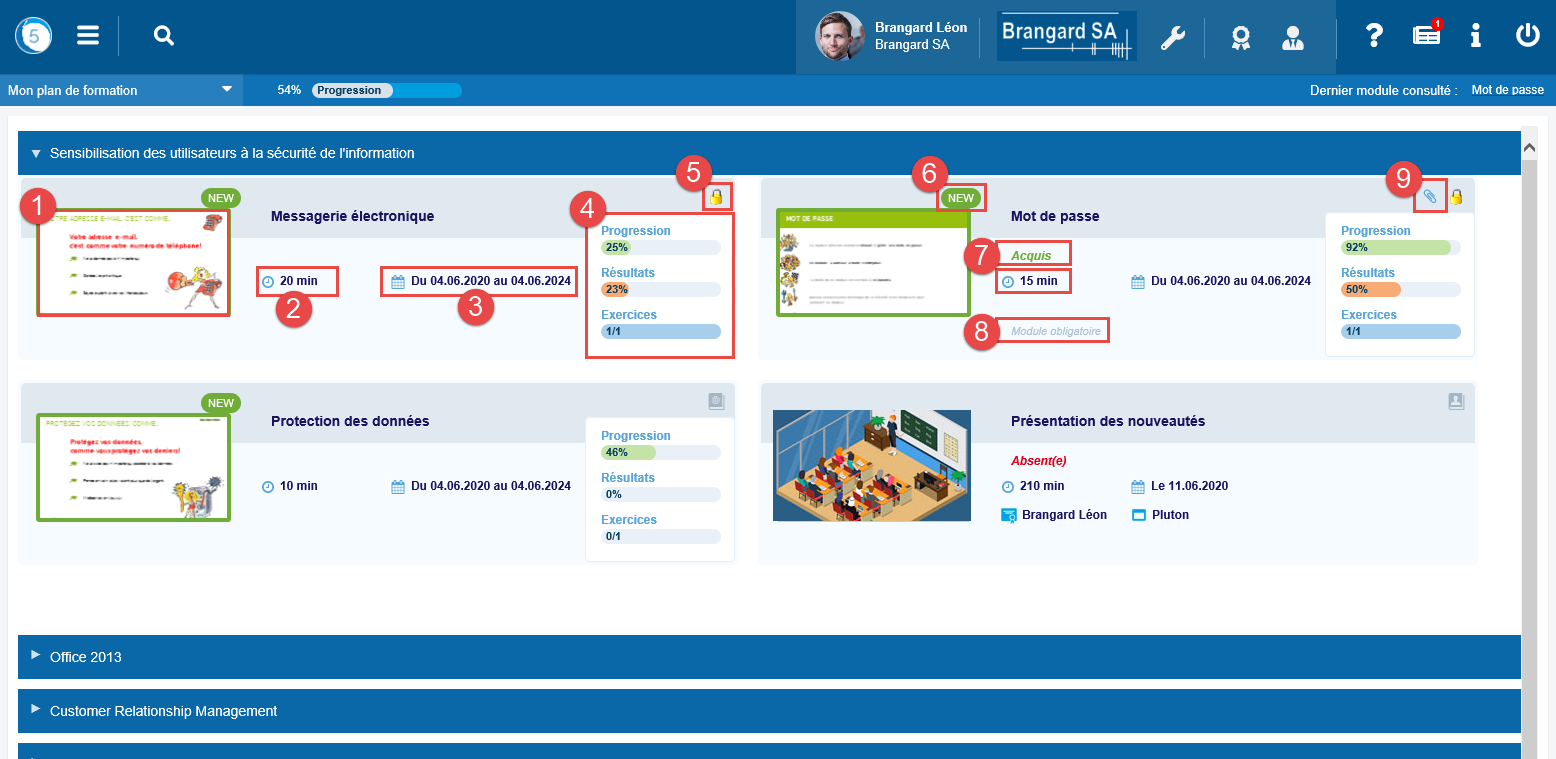
Task: Click the information 'i' icon
Action: (x=1476, y=36)
